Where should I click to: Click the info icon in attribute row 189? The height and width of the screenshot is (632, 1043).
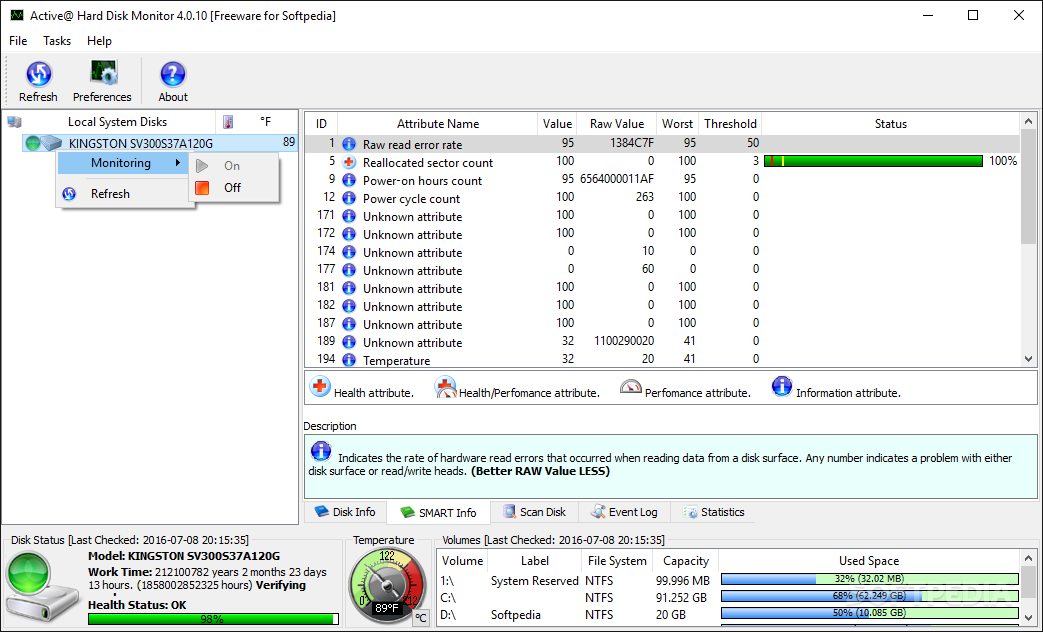[x=349, y=341]
